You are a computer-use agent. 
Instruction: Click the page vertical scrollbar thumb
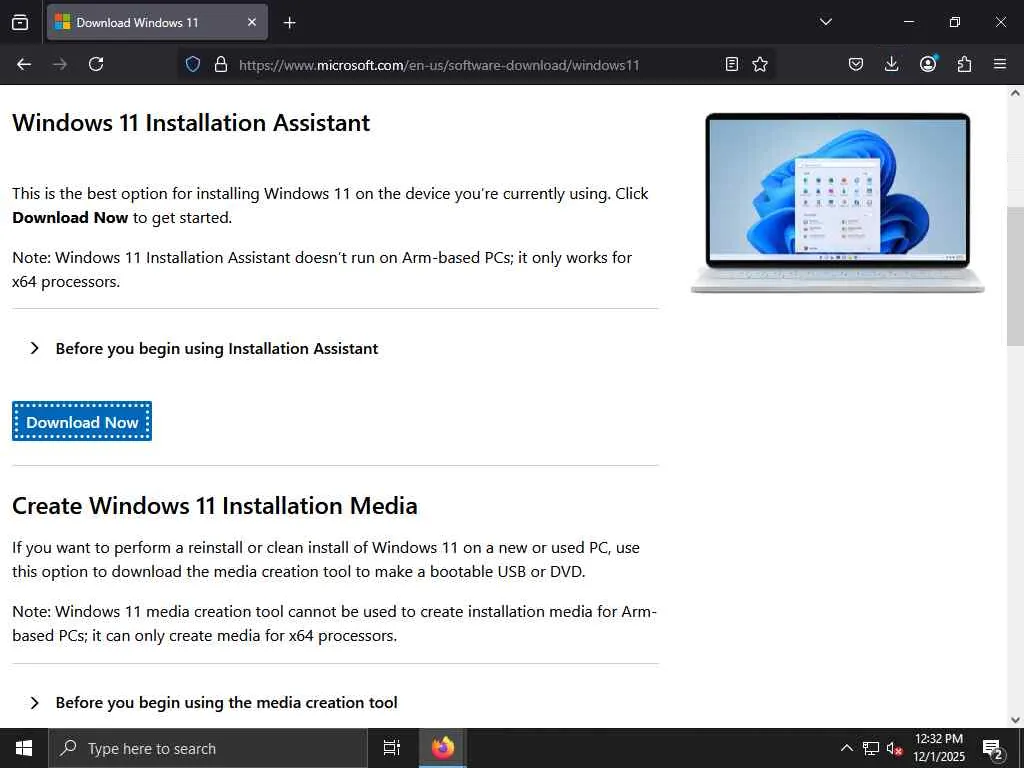(x=1015, y=276)
